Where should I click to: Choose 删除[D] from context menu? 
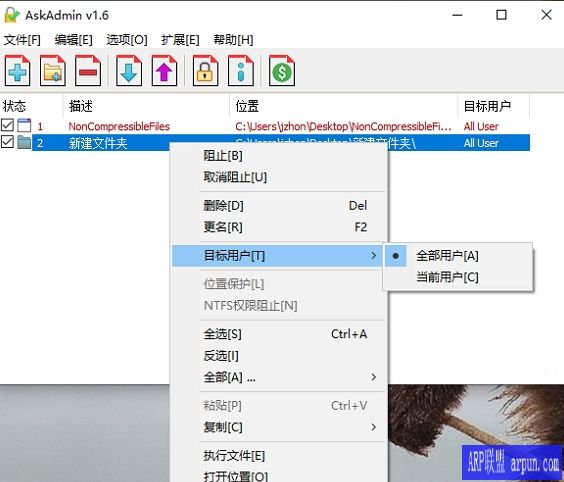[x=277, y=206]
